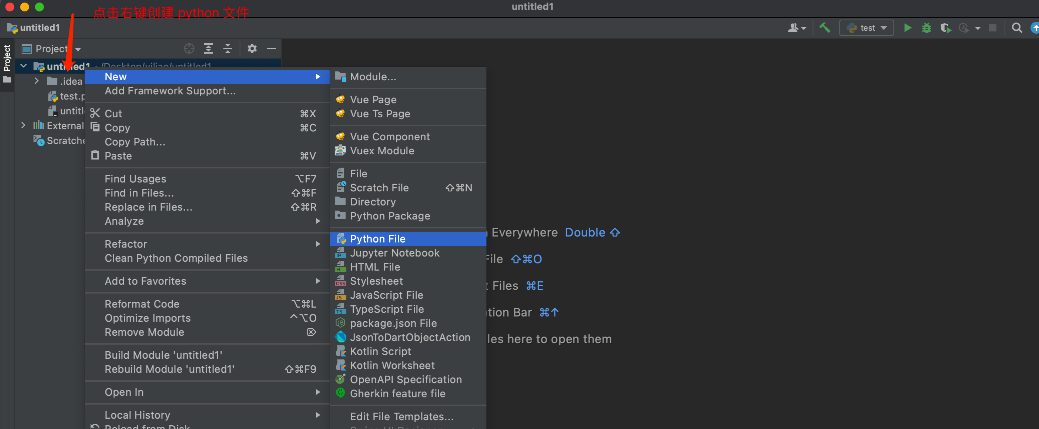
Task: Click the HTML File icon in the New submenu
Action: pyautogui.click(x=341, y=267)
